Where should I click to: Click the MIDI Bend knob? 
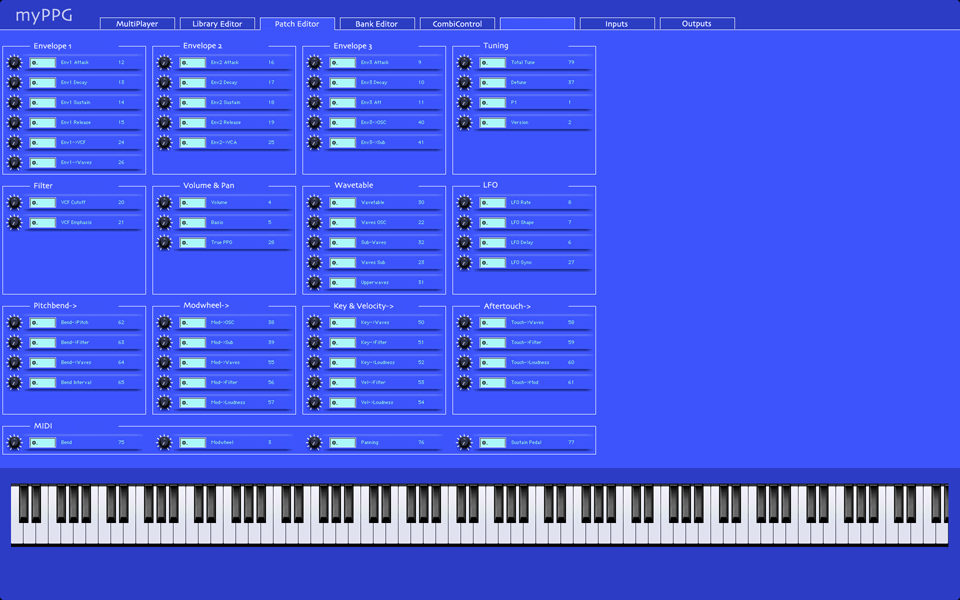click(x=14, y=443)
